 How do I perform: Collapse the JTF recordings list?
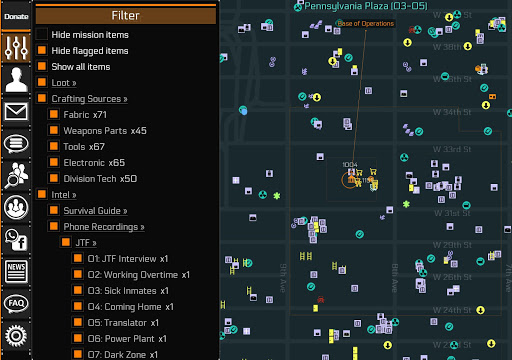click(x=86, y=243)
